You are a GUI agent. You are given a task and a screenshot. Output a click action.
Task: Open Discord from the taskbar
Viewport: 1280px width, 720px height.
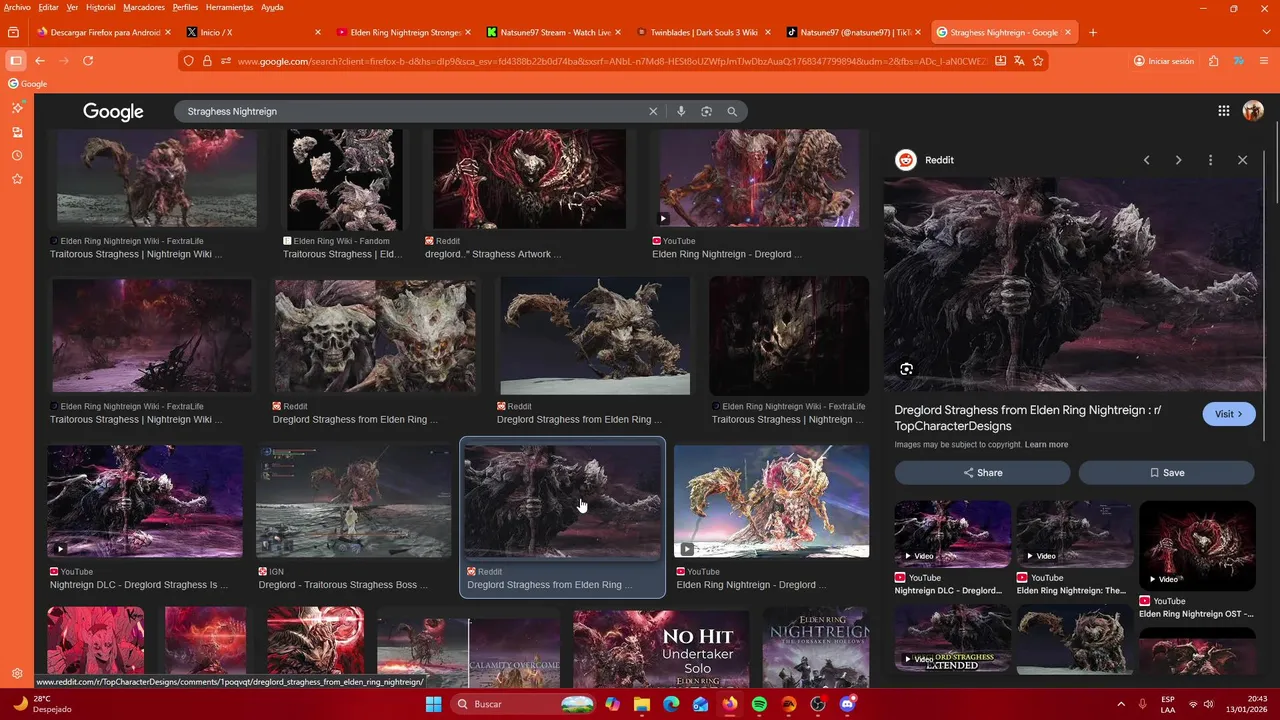tap(848, 704)
